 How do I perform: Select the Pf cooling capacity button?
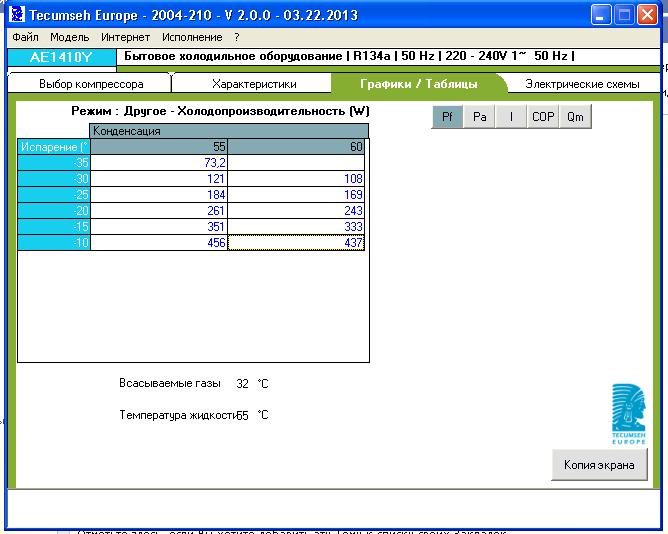[x=447, y=116]
